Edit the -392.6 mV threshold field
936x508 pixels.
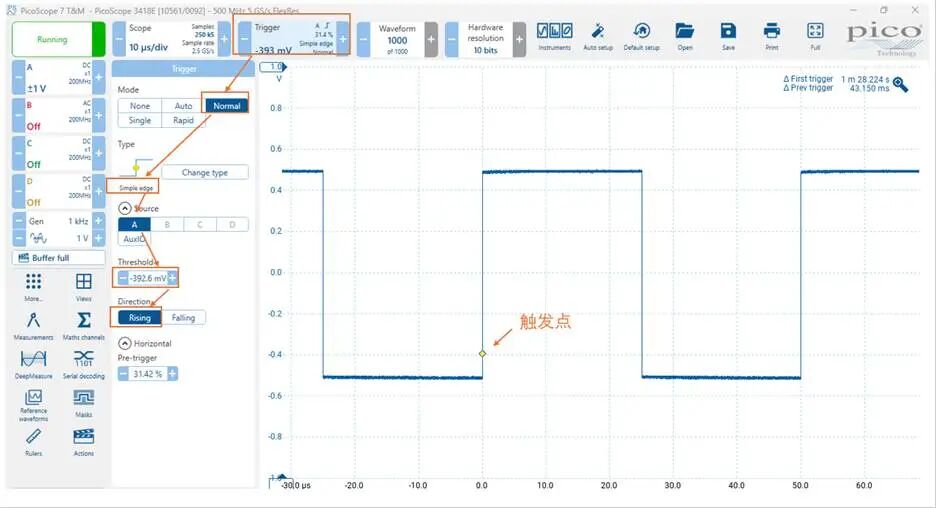(148, 278)
